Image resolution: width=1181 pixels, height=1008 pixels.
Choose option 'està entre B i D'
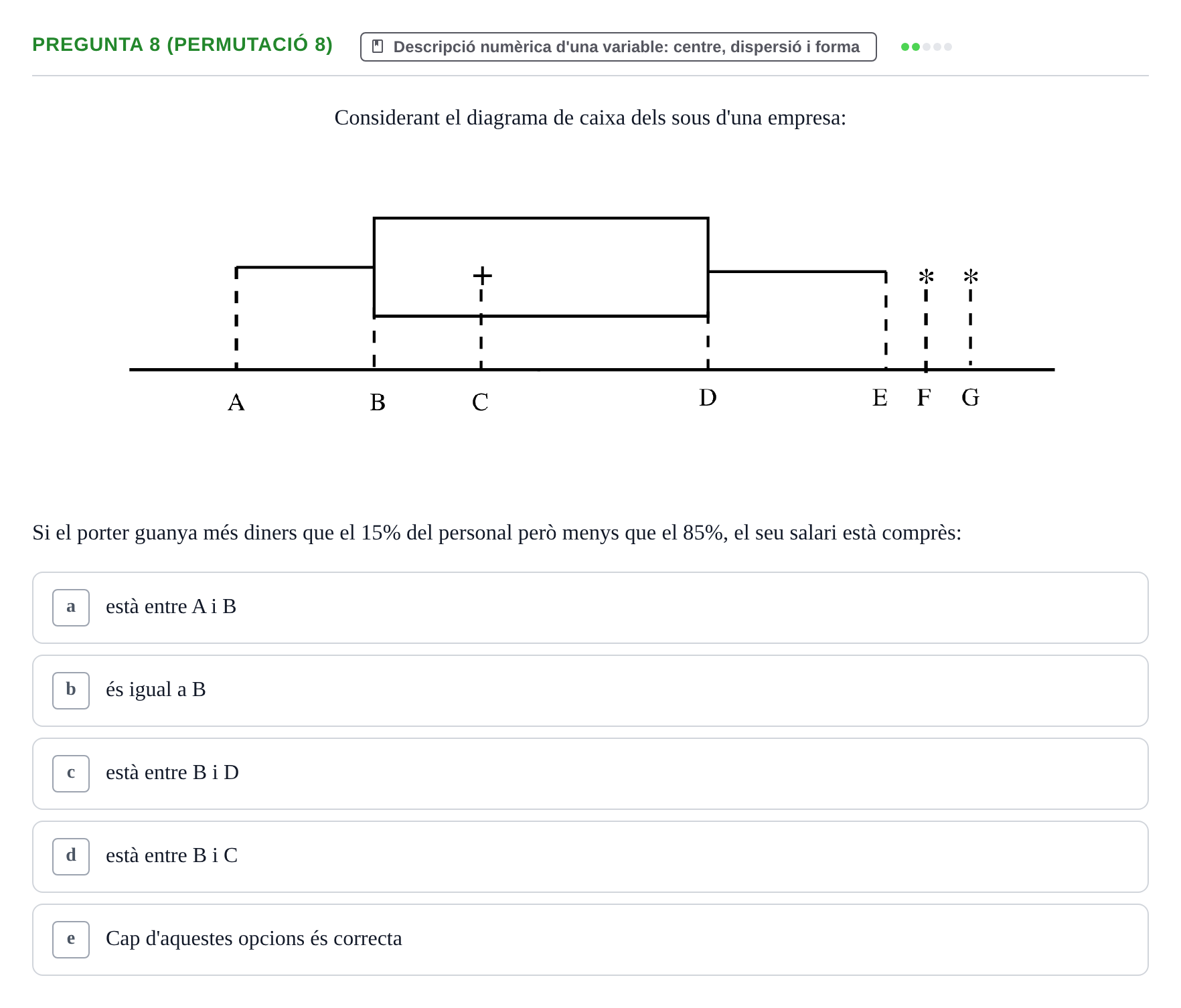click(590, 774)
